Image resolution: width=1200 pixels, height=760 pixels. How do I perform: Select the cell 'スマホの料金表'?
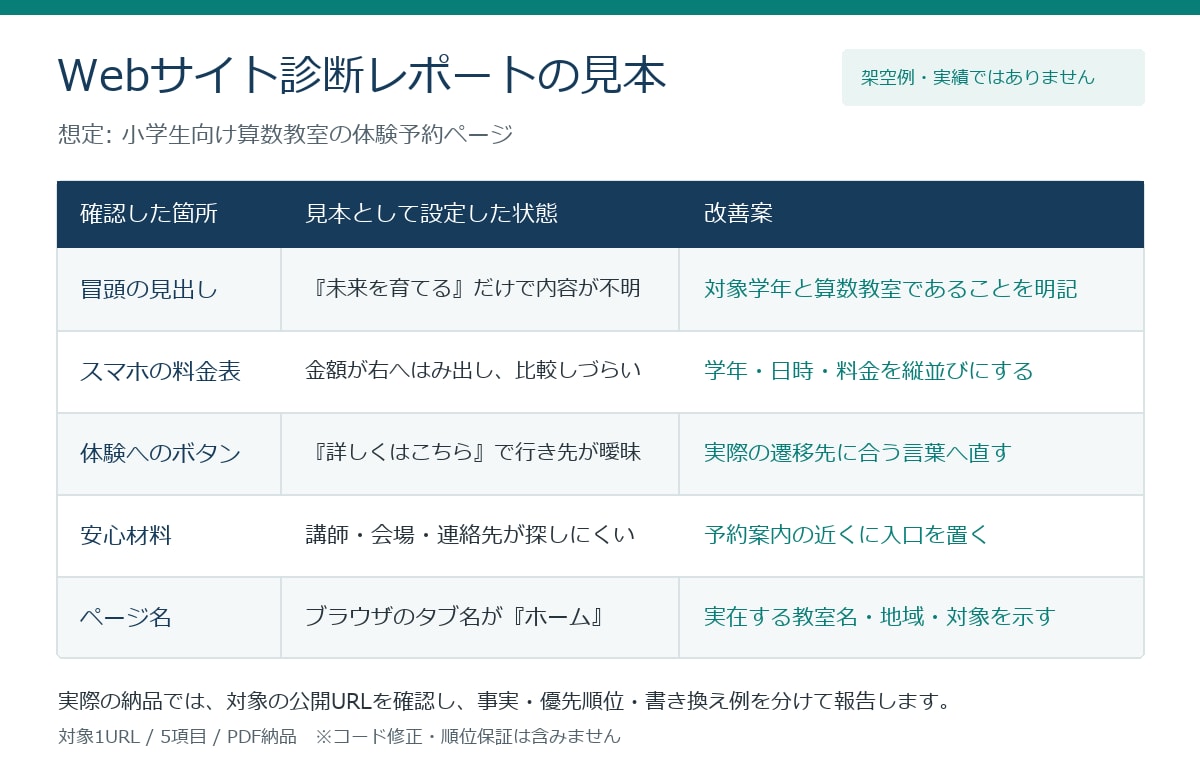pyautogui.click(x=169, y=372)
